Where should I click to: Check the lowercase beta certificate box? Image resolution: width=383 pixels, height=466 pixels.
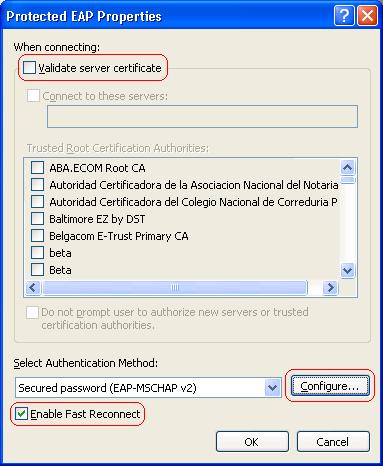(37, 253)
